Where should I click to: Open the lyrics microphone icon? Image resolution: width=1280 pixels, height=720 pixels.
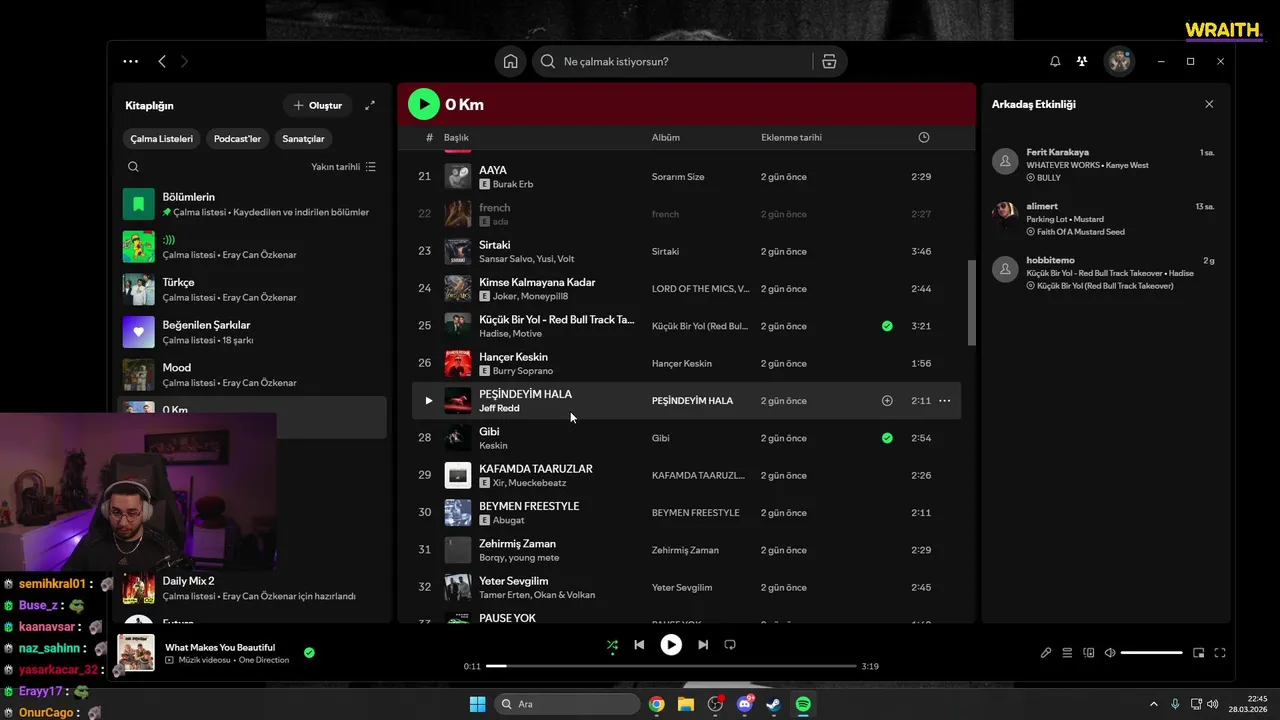[x=1046, y=653]
